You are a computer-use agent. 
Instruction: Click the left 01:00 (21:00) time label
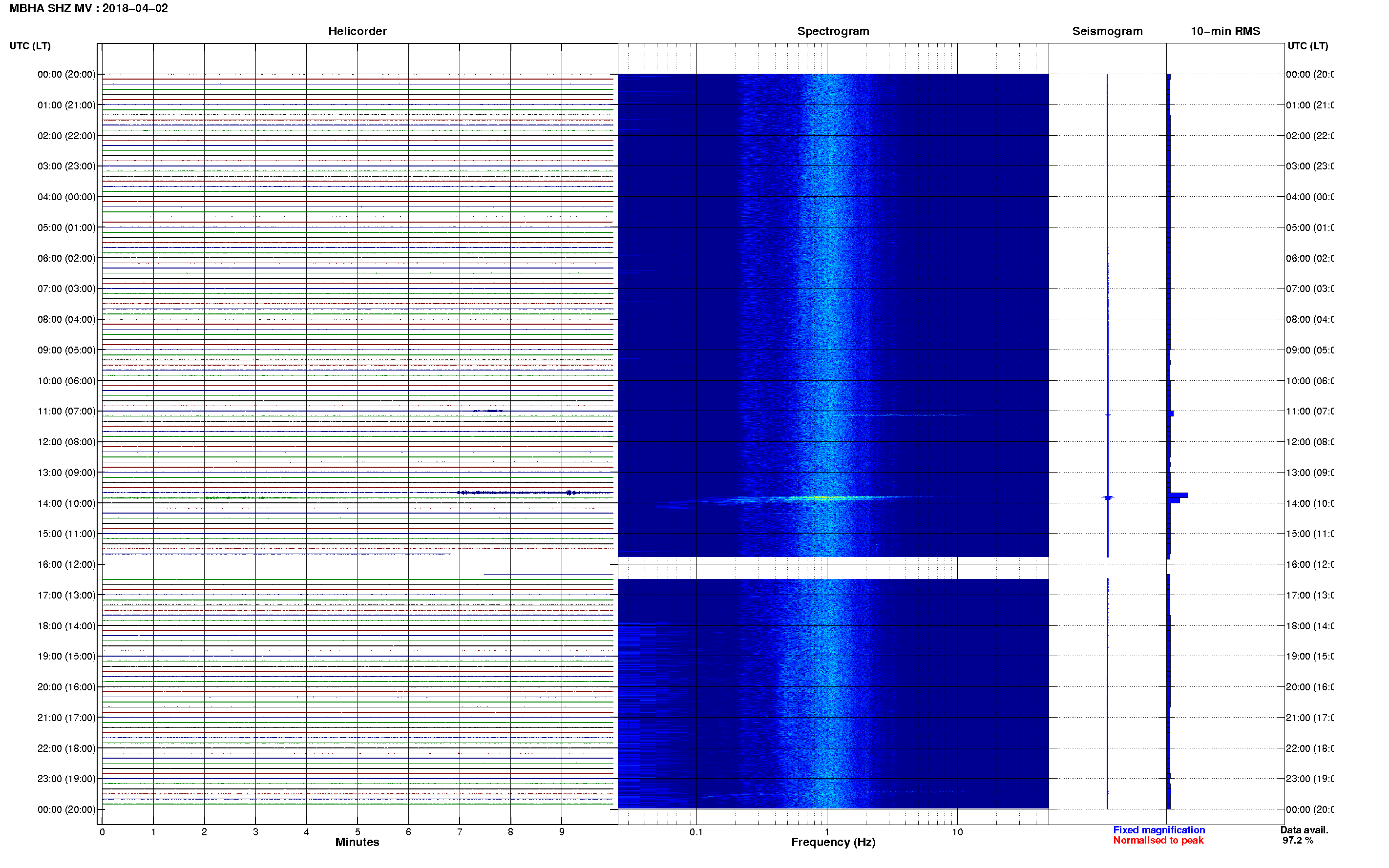pos(66,105)
